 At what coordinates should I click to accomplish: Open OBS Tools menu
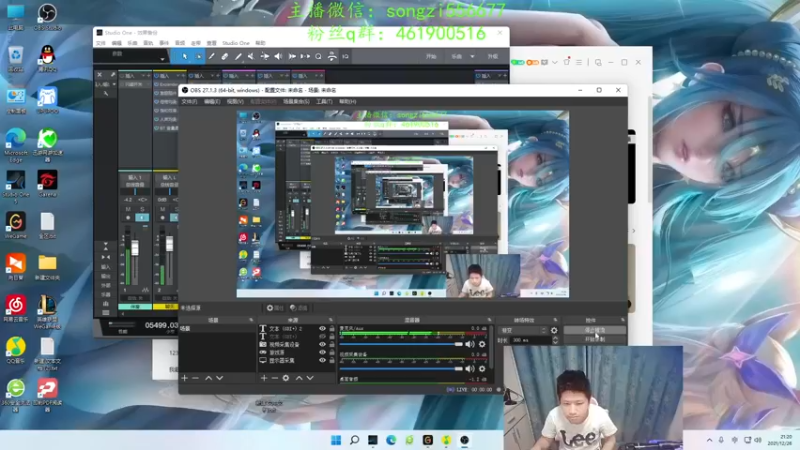[324, 102]
